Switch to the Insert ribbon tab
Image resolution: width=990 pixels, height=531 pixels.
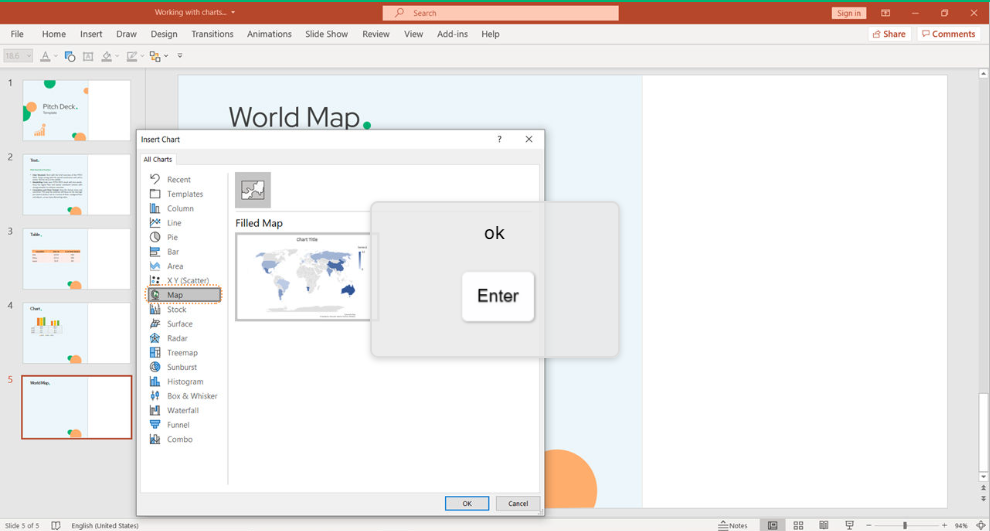91,34
